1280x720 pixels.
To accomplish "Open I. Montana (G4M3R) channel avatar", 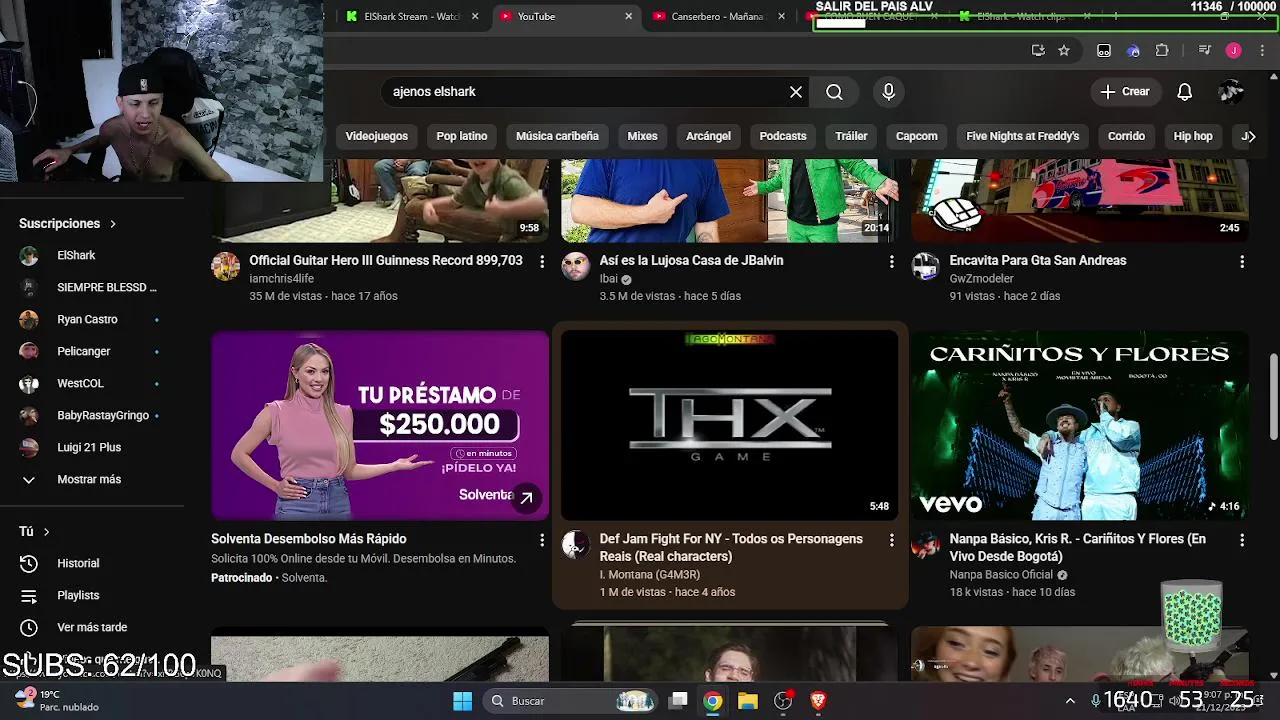I will 575,545.
